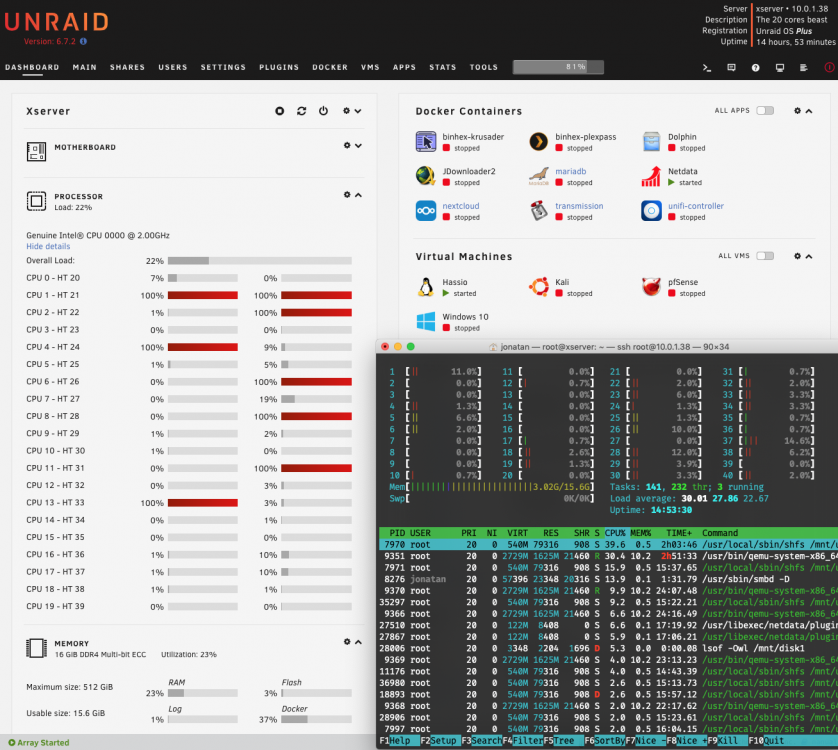Click the Processor chip icon

click(x=36, y=202)
